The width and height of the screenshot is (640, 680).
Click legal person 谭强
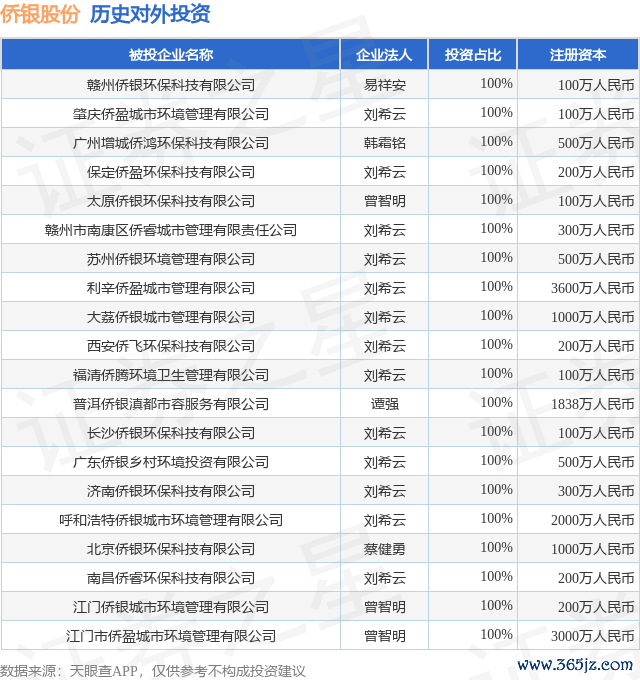point(384,404)
